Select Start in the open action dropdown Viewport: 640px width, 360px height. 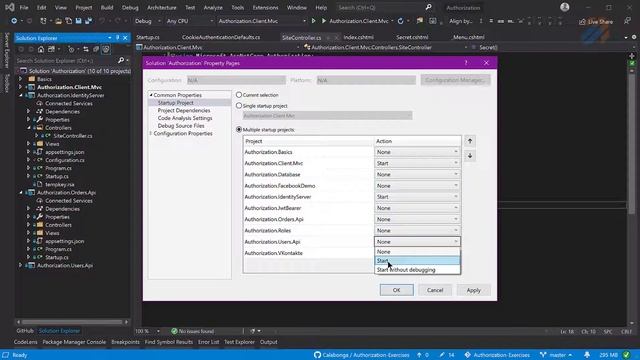(x=417, y=260)
